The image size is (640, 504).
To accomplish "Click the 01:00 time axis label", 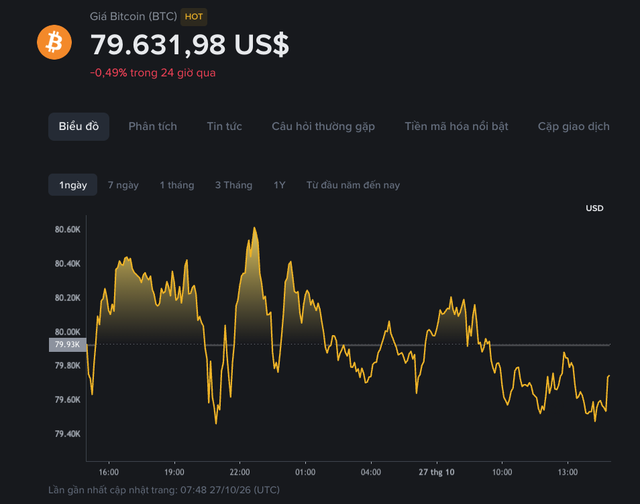I will 305,472.
